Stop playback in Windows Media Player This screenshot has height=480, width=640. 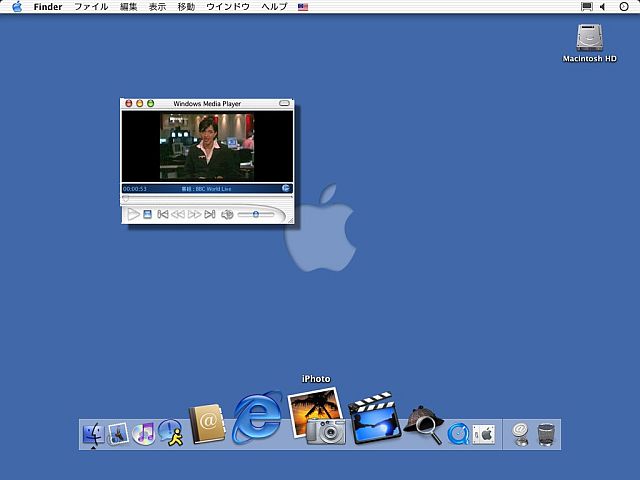[x=147, y=214]
